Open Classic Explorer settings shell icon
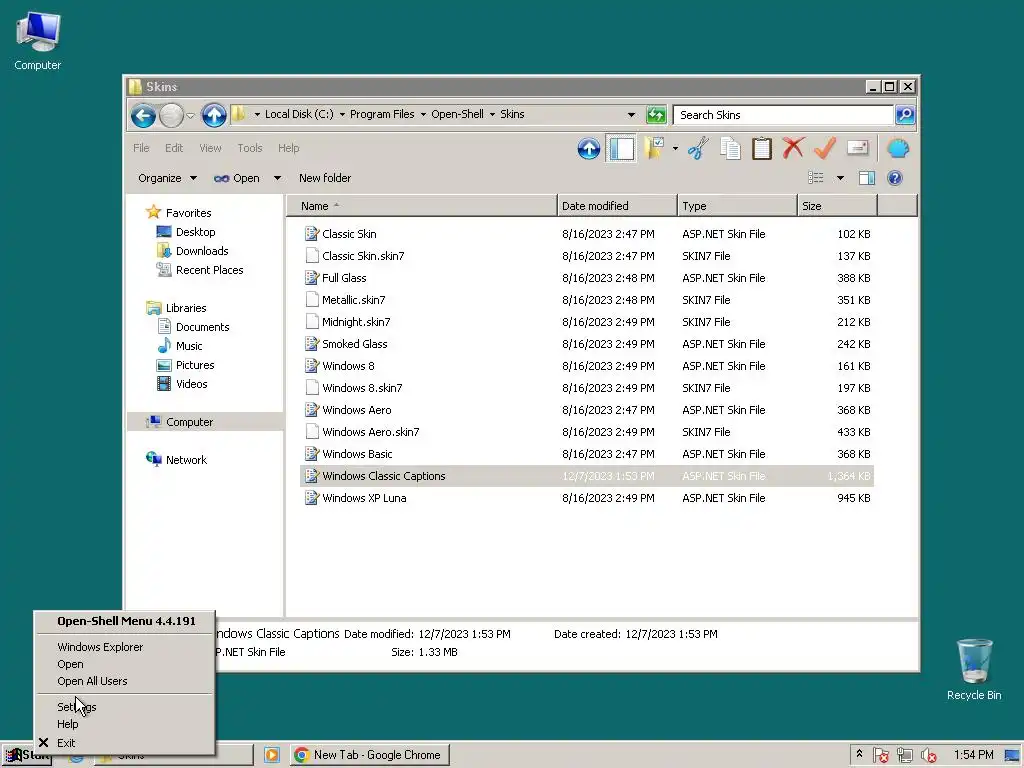The width and height of the screenshot is (1024, 768). point(898,149)
